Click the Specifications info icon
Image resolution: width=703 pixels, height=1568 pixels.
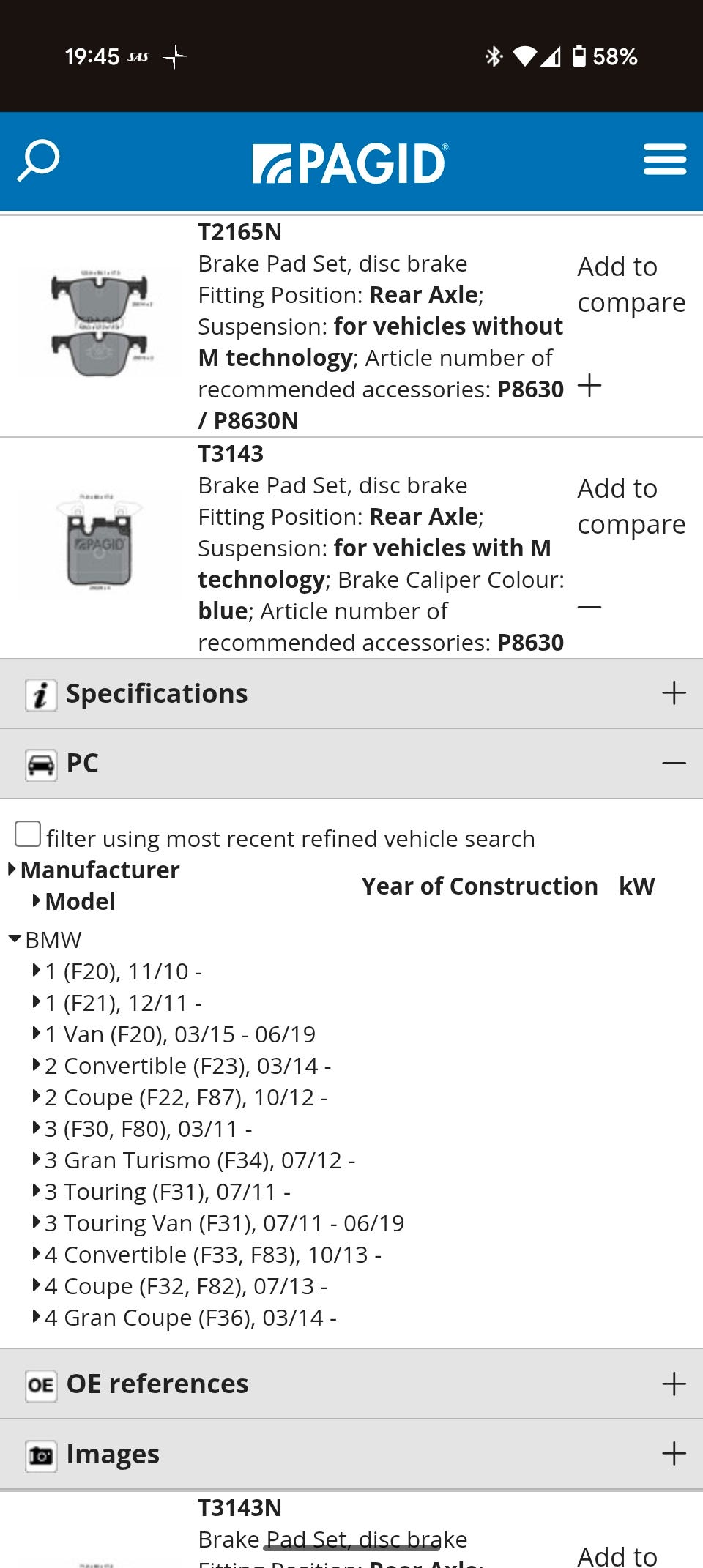tap(41, 694)
